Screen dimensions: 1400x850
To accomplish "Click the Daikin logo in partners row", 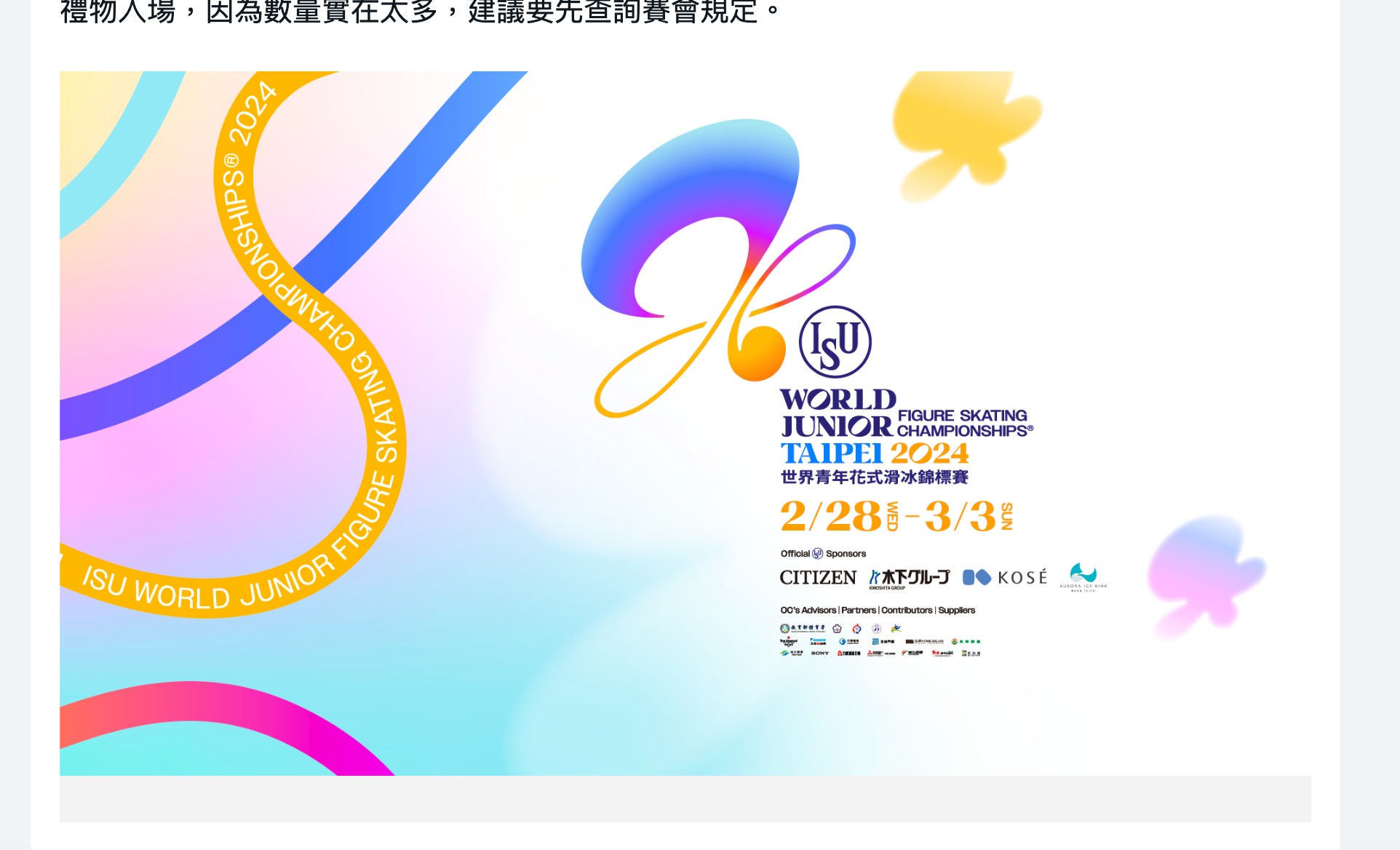I will [818, 642].
